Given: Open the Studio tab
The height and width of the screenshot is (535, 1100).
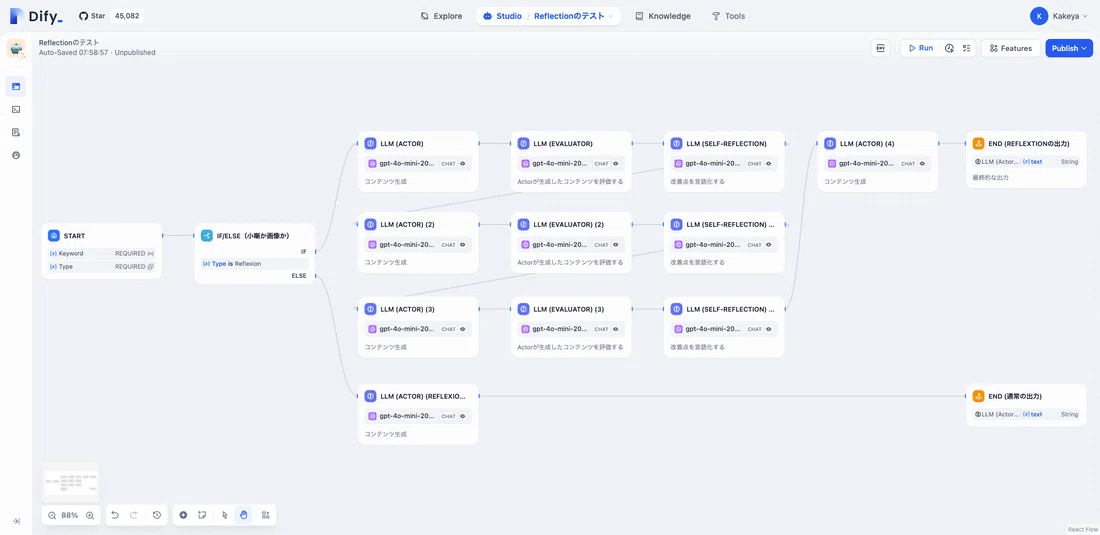Looking at the screenshot, I should tap(502, 16).
